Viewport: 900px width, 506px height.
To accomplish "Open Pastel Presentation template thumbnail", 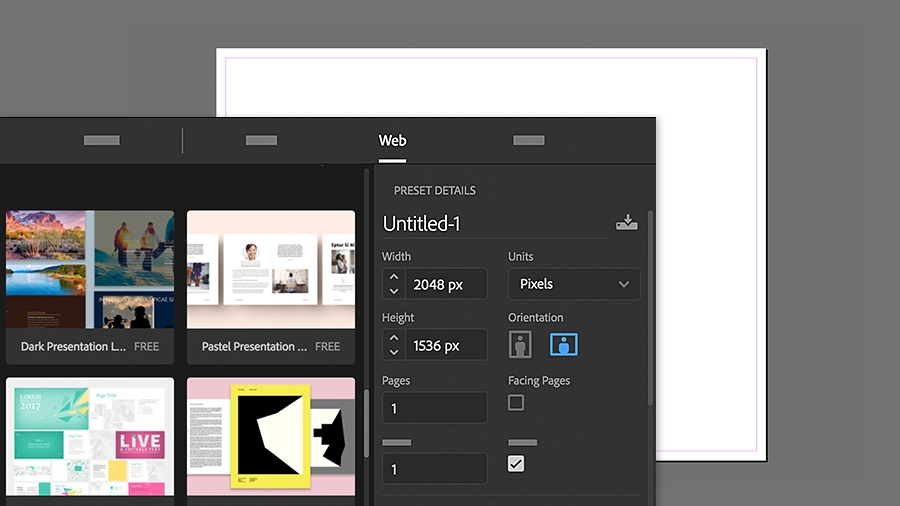I will [x=271, y=270].
